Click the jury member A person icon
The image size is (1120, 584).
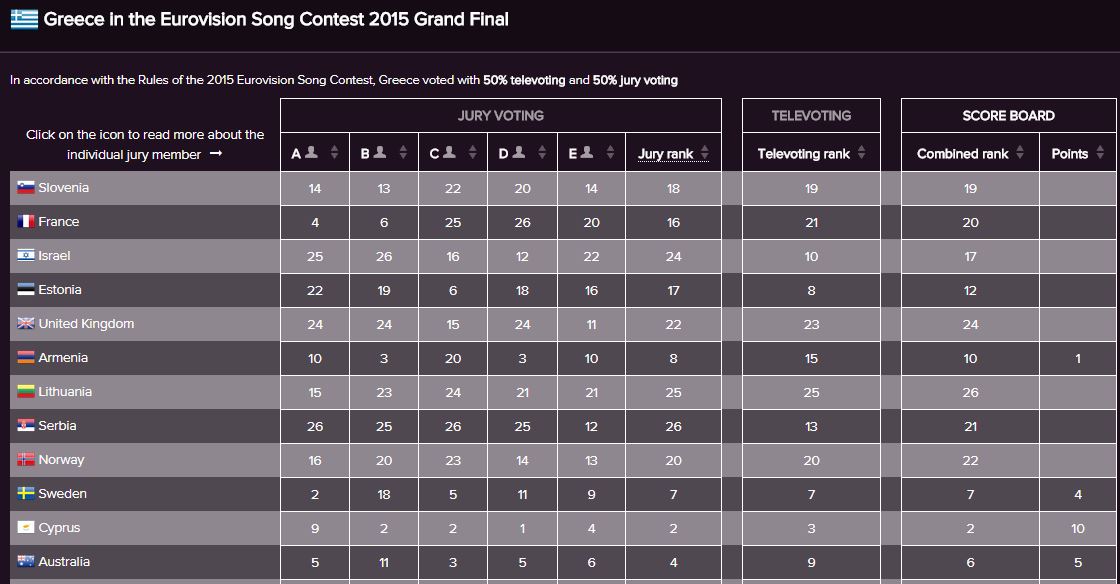coord(311,152)
